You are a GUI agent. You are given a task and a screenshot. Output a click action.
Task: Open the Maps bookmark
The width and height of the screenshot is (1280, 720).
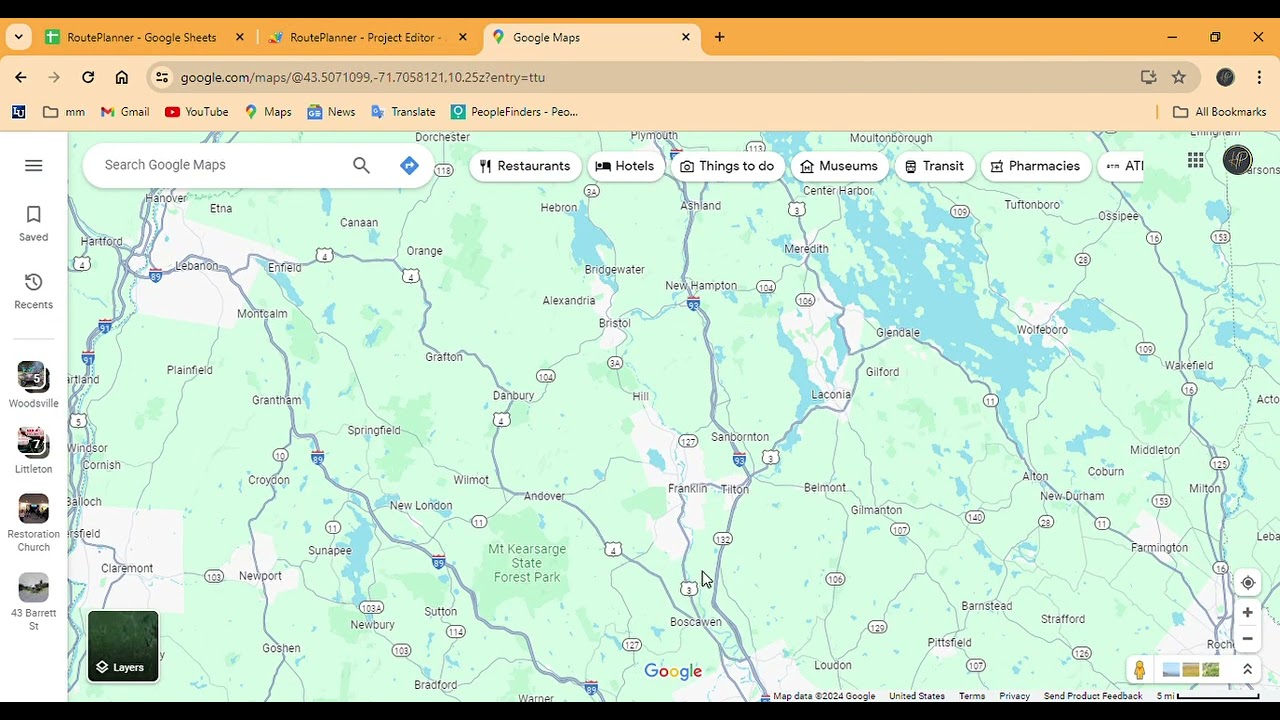[x=268, y=112]
